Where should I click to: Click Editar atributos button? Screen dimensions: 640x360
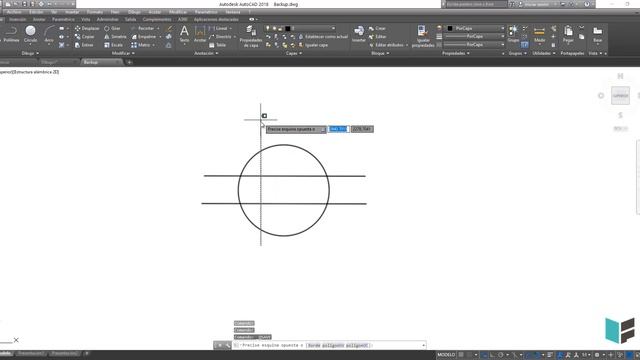[386, 45]
